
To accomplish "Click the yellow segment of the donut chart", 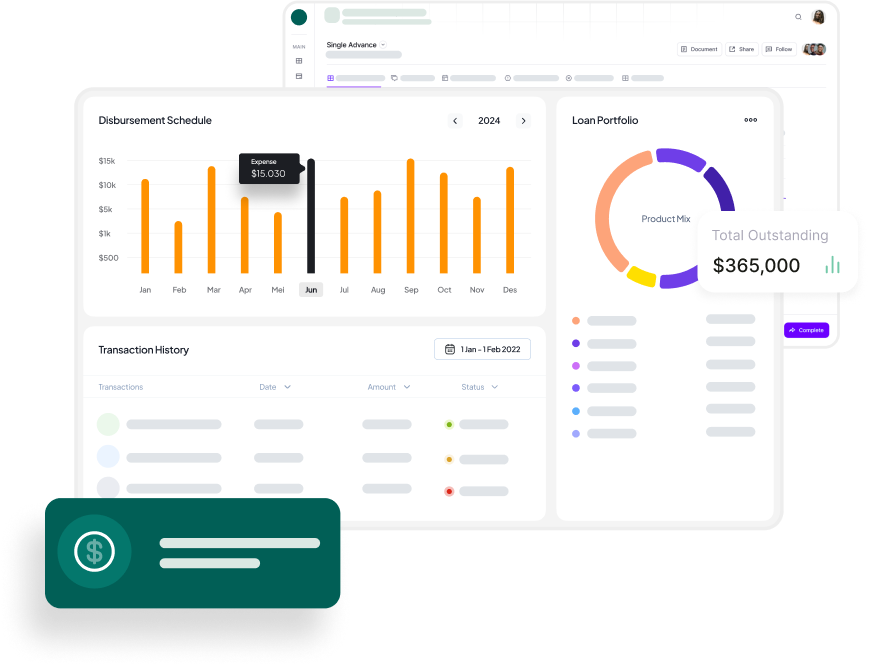I will pos(641,277).
